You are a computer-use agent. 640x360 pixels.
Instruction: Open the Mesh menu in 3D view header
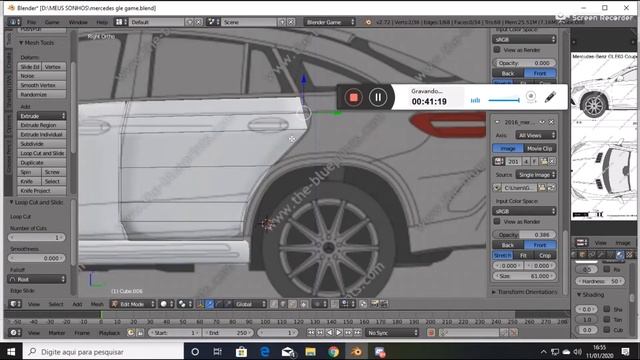coord(97,304)
